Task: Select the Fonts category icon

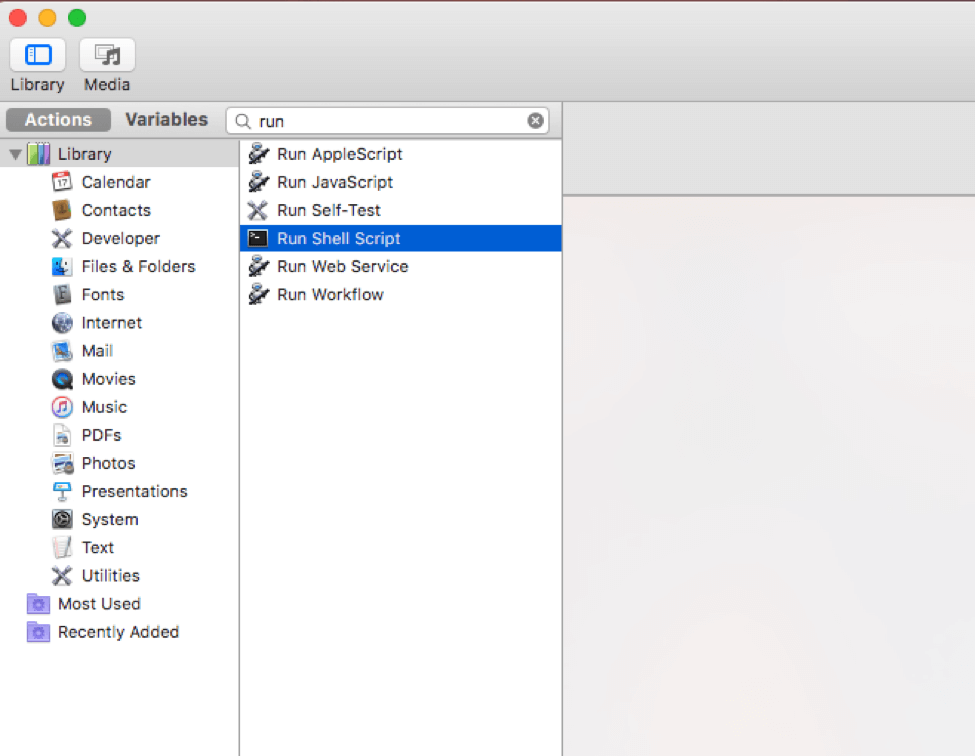Action: [x=62, y=294]
